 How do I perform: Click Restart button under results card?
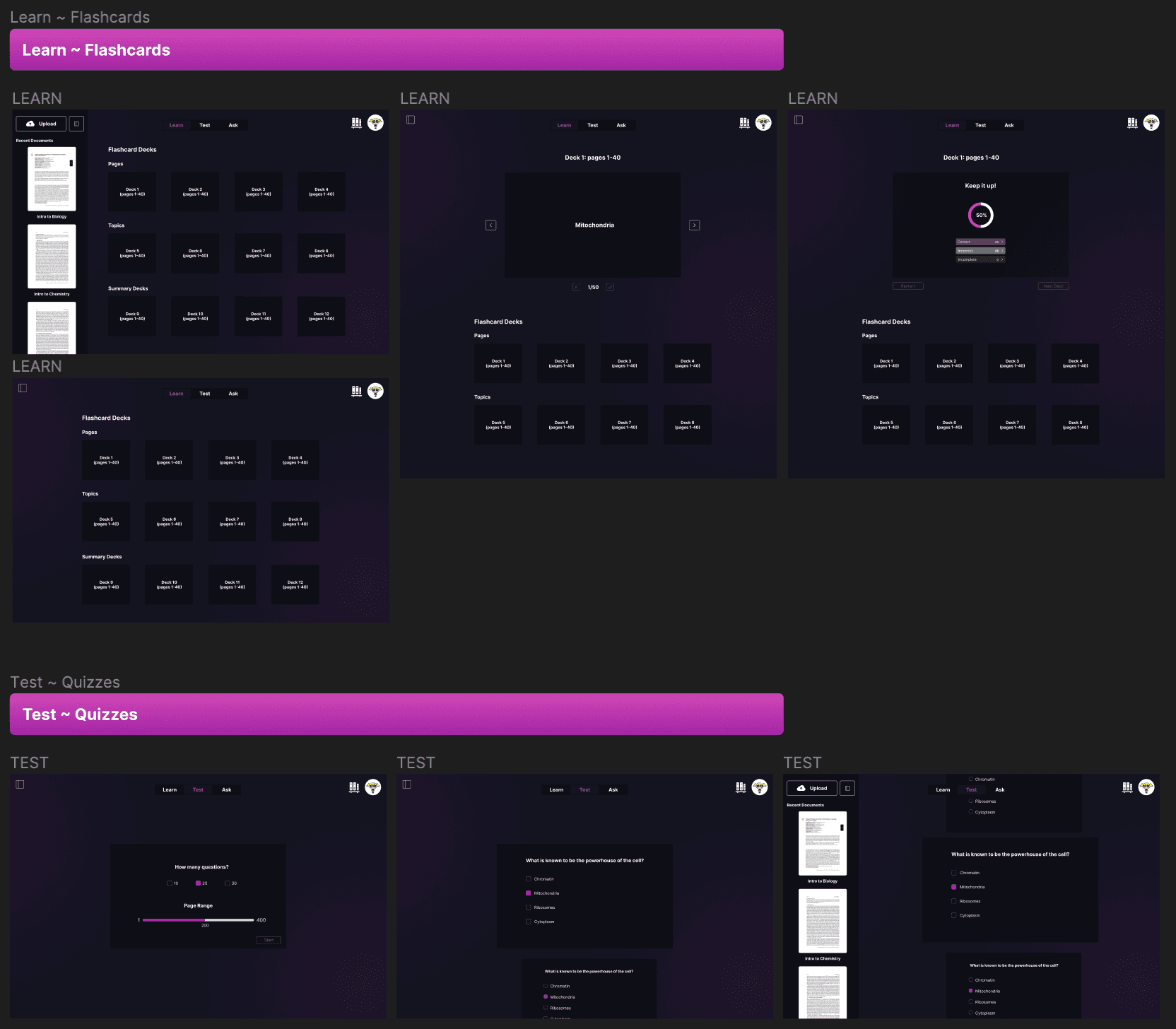[x=908, y=286]
